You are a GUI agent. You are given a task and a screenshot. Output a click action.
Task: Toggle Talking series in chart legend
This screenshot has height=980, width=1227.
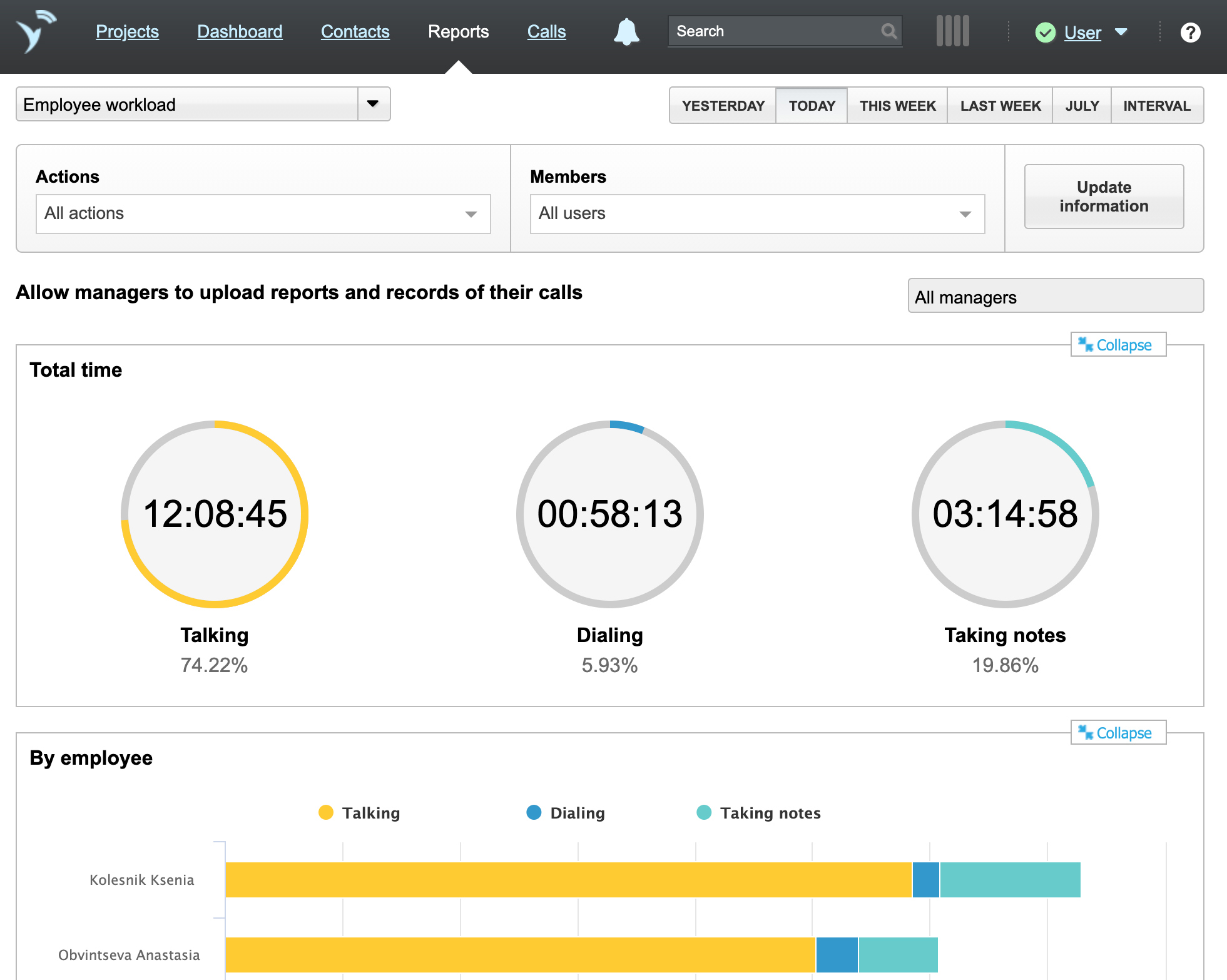(360, 813)
